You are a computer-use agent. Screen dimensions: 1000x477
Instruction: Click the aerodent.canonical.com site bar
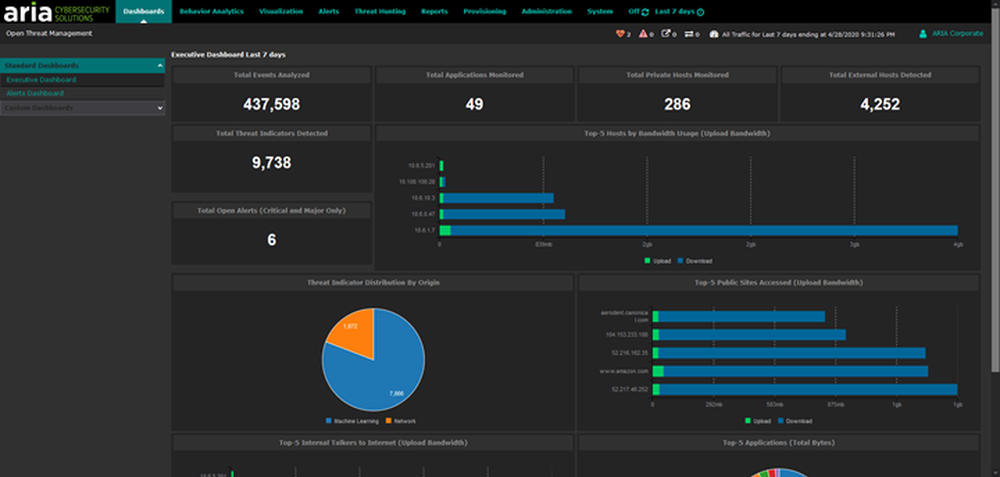pyautogui.click(x=739, y=316)
